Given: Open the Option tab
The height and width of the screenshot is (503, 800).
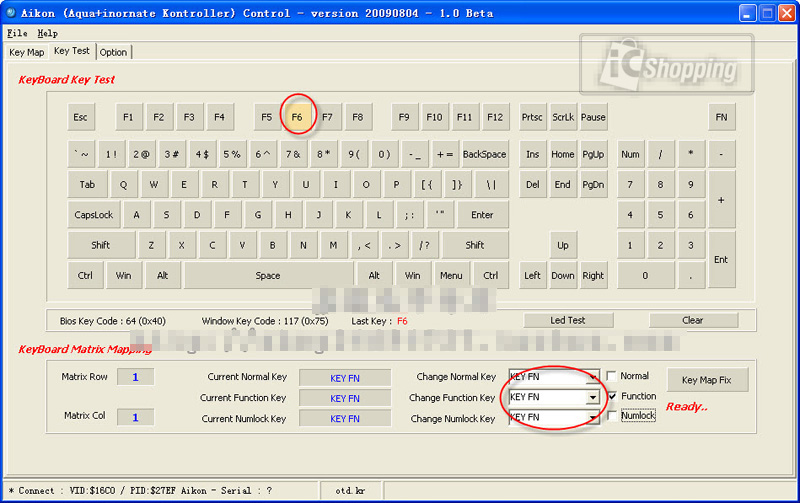Looking at the screenshot, I should point(113,52).
